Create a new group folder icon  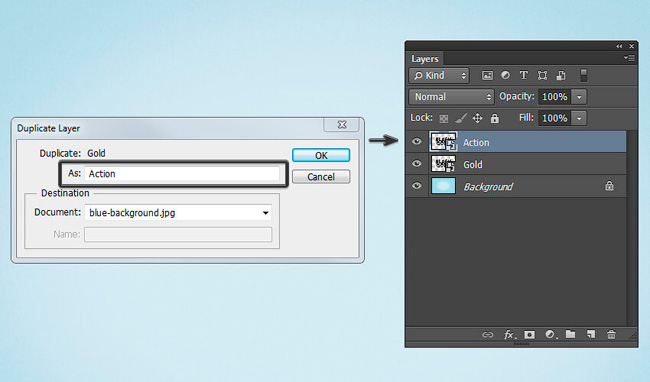(570, 334)
